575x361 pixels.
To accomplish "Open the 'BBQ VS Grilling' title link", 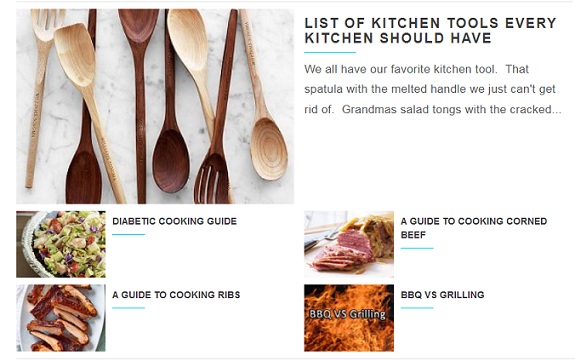I will [442, 295].
